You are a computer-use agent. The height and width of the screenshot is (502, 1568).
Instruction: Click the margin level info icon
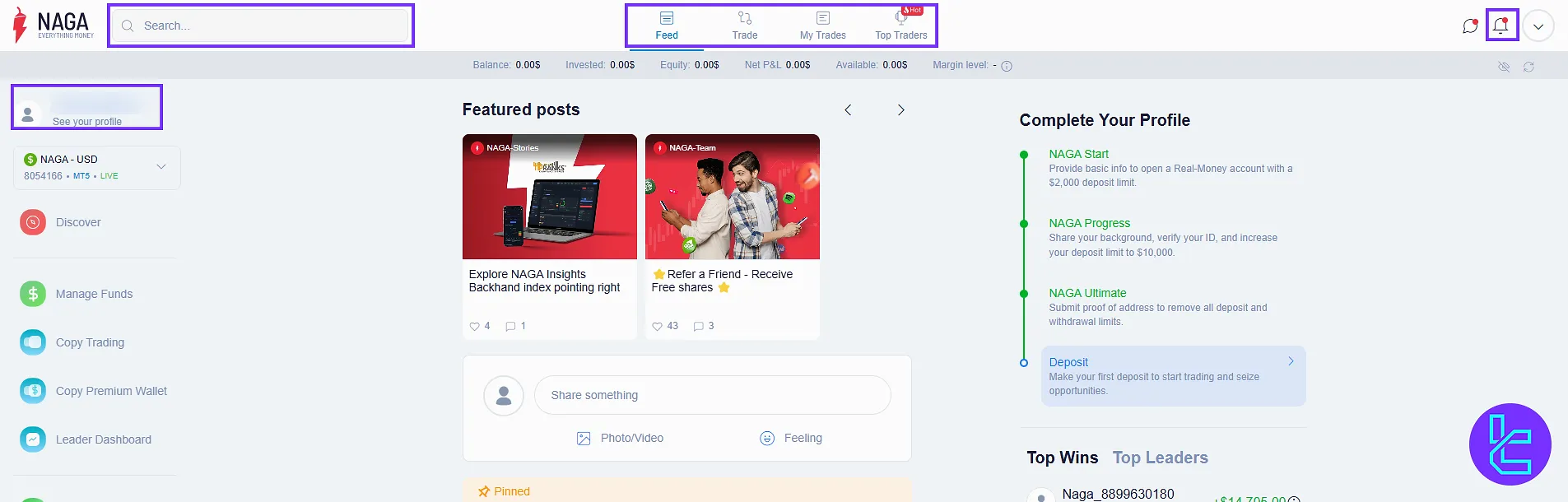pyautogui.click(x=1007, y=66)
